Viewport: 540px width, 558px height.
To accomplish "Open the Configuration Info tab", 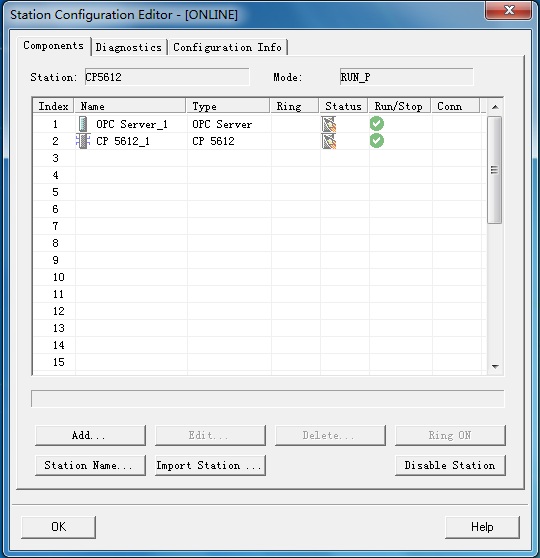I will [x=227, y=47].
